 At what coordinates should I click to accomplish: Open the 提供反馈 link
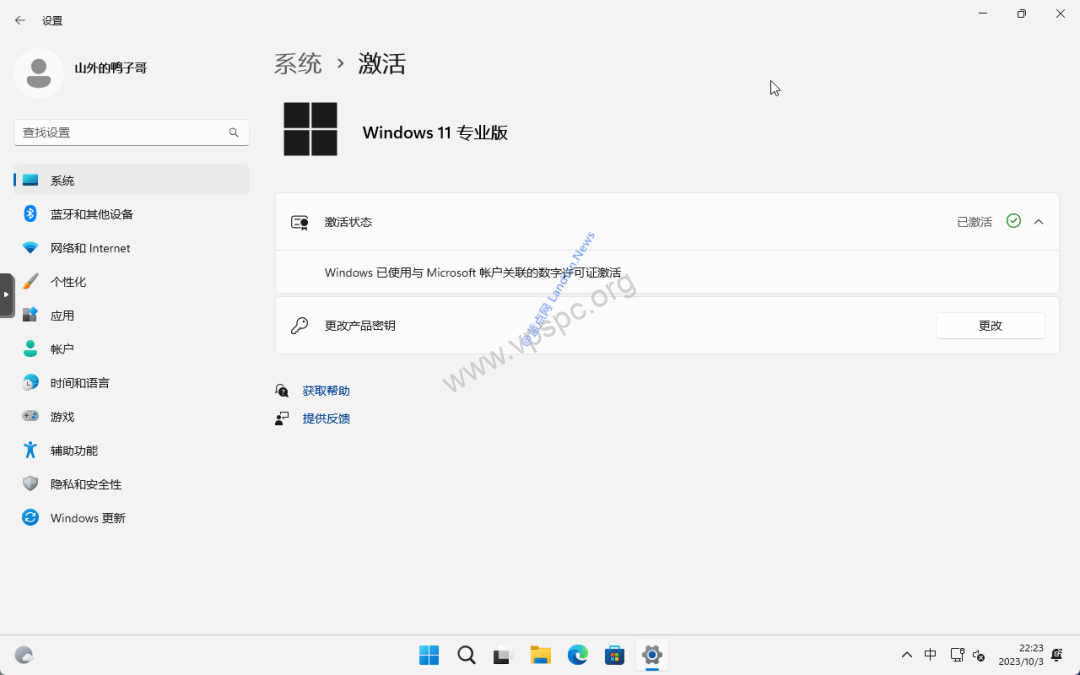tap(326, 418)
